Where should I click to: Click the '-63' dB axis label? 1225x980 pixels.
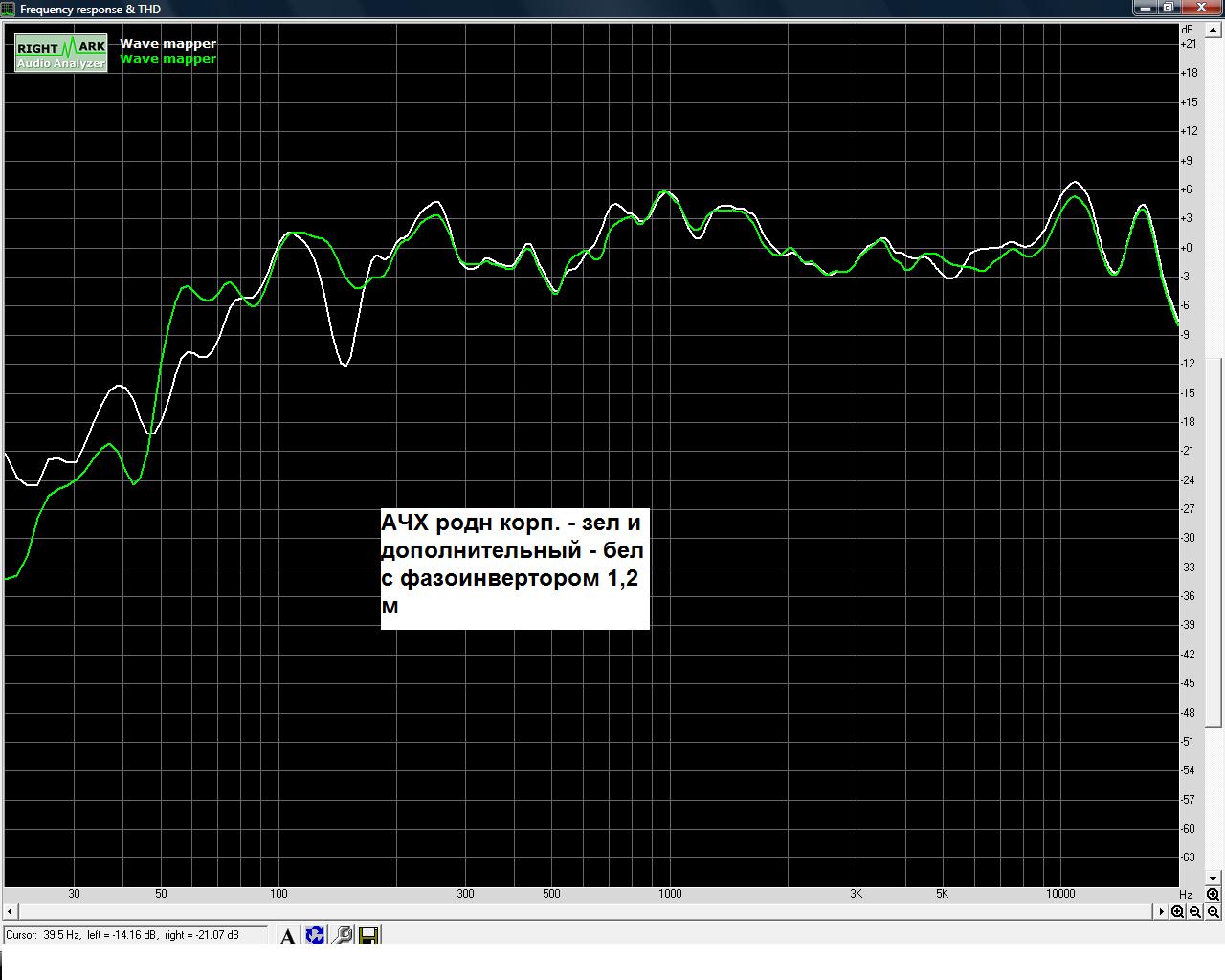pyautogui.click(x=1188, y=857)
